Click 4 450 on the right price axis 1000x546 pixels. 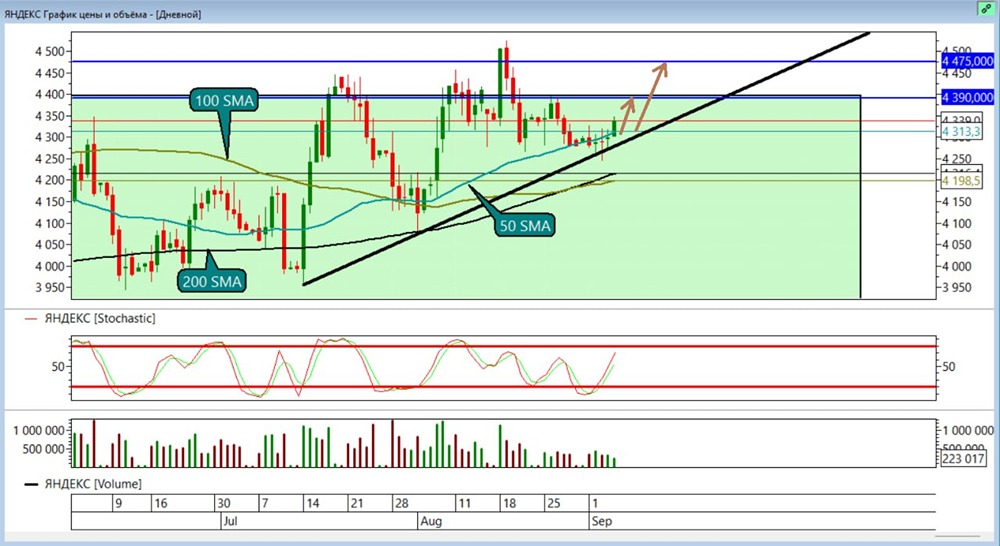coord(957,74)
